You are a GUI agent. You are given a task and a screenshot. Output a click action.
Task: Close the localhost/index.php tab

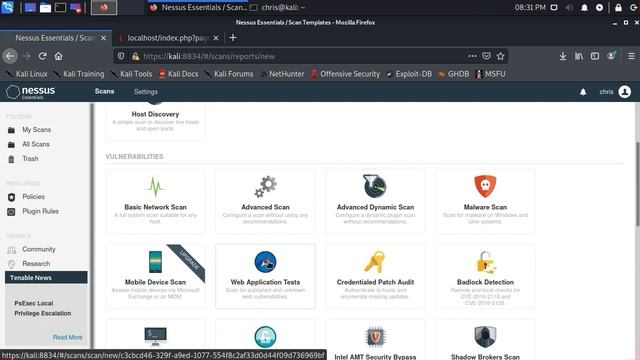click(216, 38)
